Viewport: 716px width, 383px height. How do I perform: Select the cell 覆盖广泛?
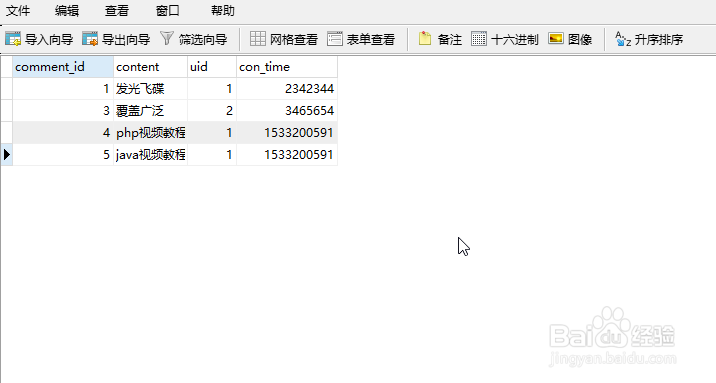150,110
